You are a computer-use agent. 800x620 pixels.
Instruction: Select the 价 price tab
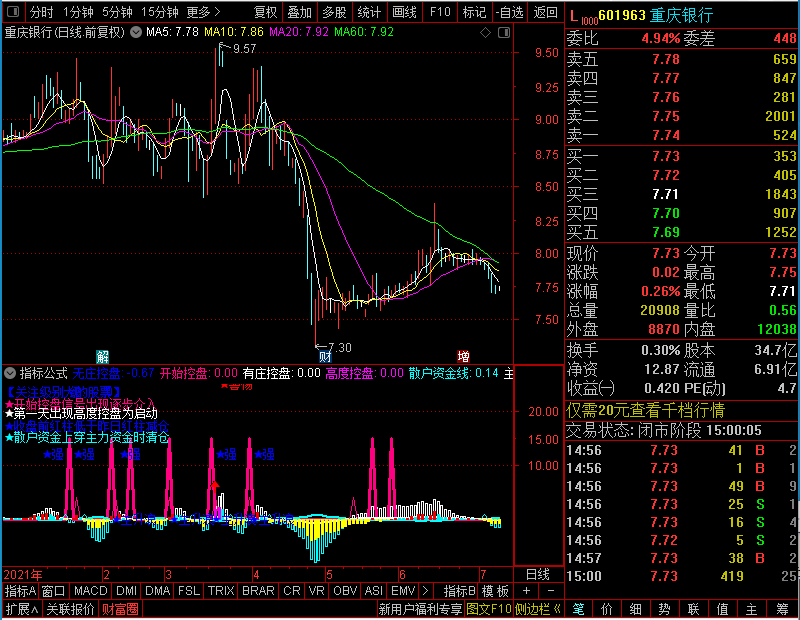607,609
